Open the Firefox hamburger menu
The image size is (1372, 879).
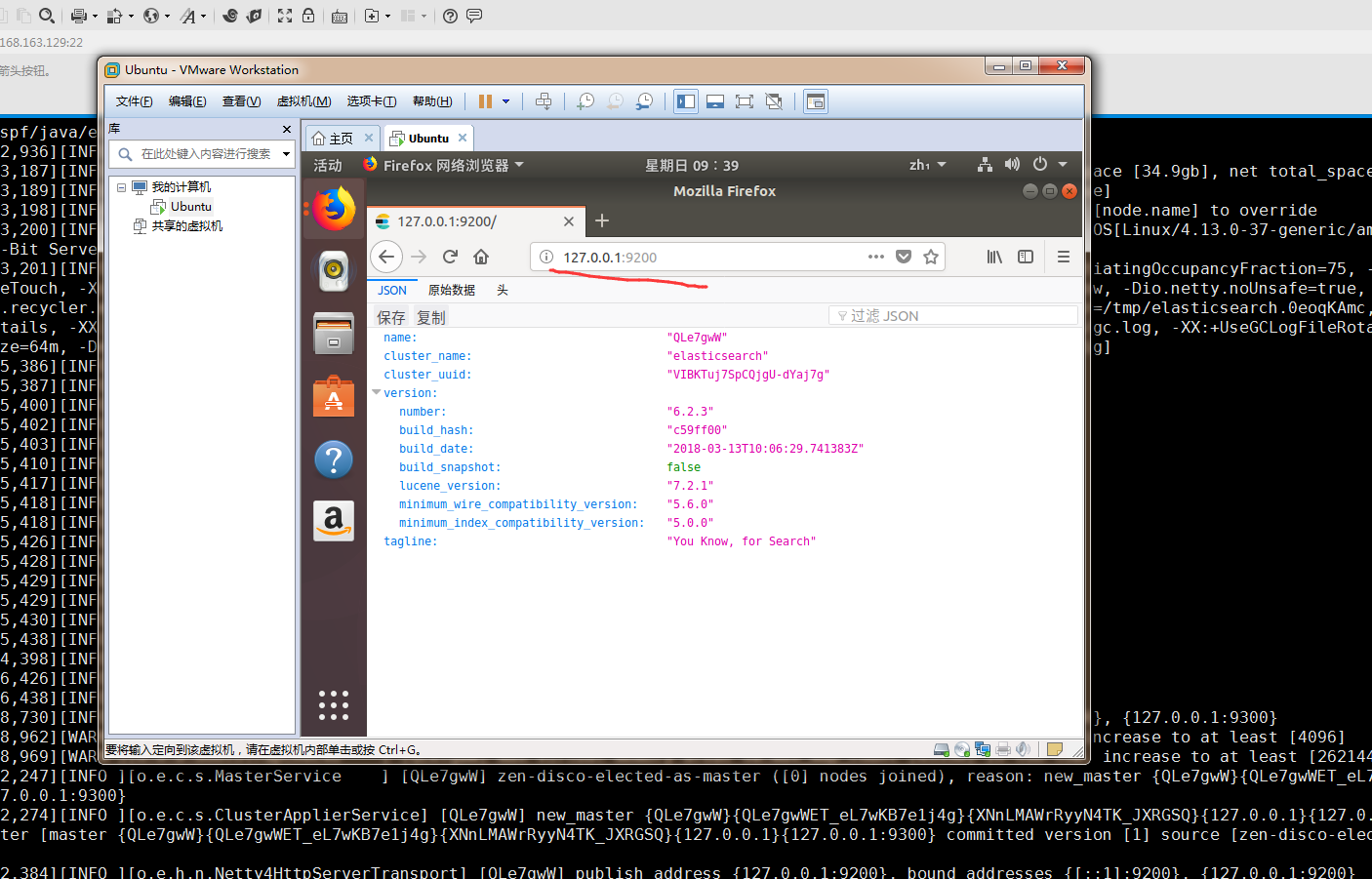[x=1064, y=257]
